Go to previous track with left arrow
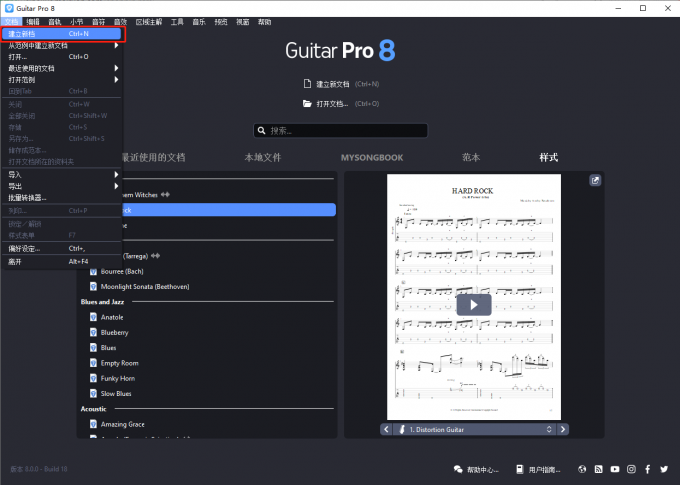 [385, 429]
